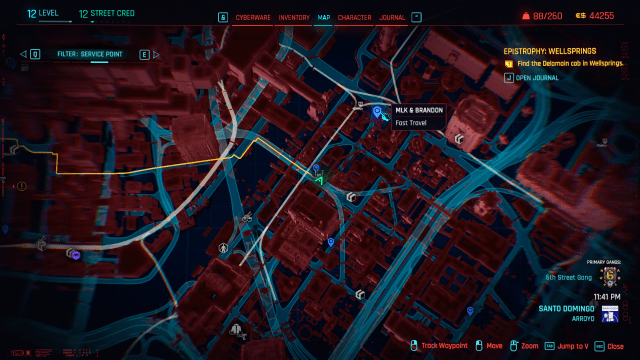Open the Journal tab
This screenshot has width=640, height=360.
click(x=392, y=18)
